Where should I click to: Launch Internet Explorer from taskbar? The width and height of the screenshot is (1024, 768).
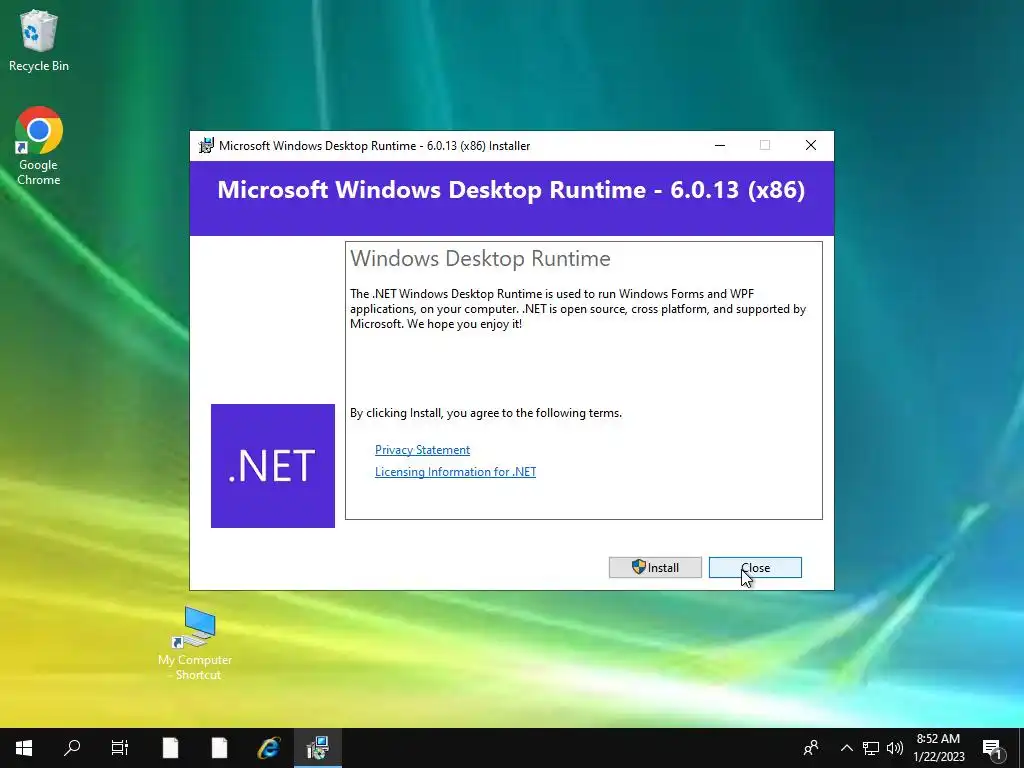click(x=268, y=748)
